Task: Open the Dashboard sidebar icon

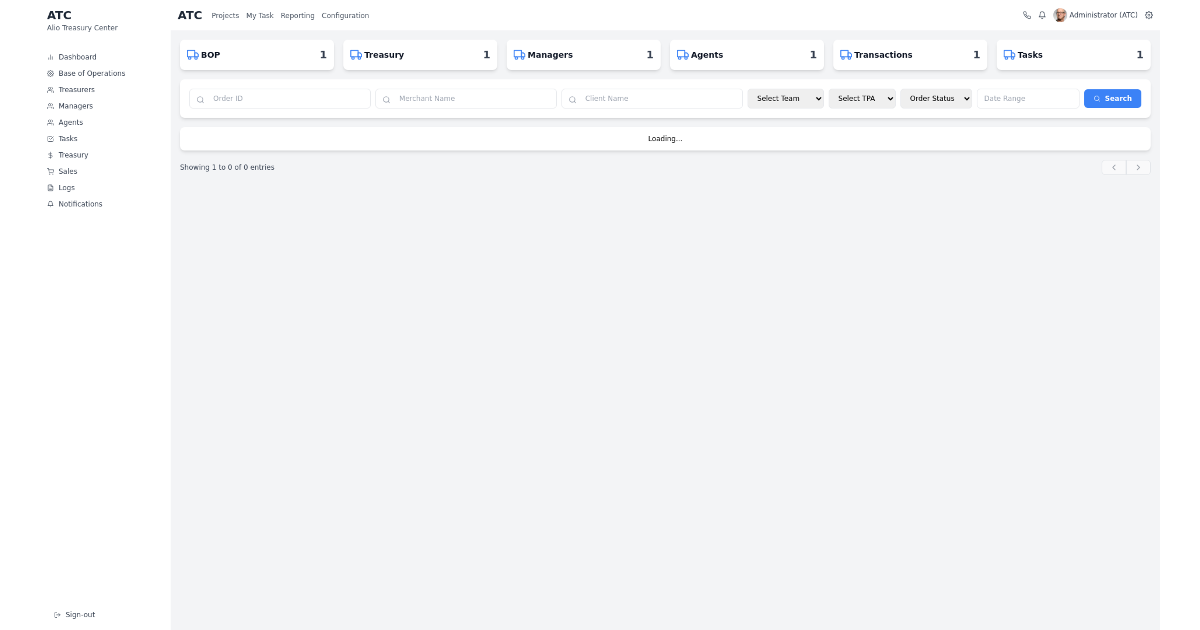Action: point(51,57)
